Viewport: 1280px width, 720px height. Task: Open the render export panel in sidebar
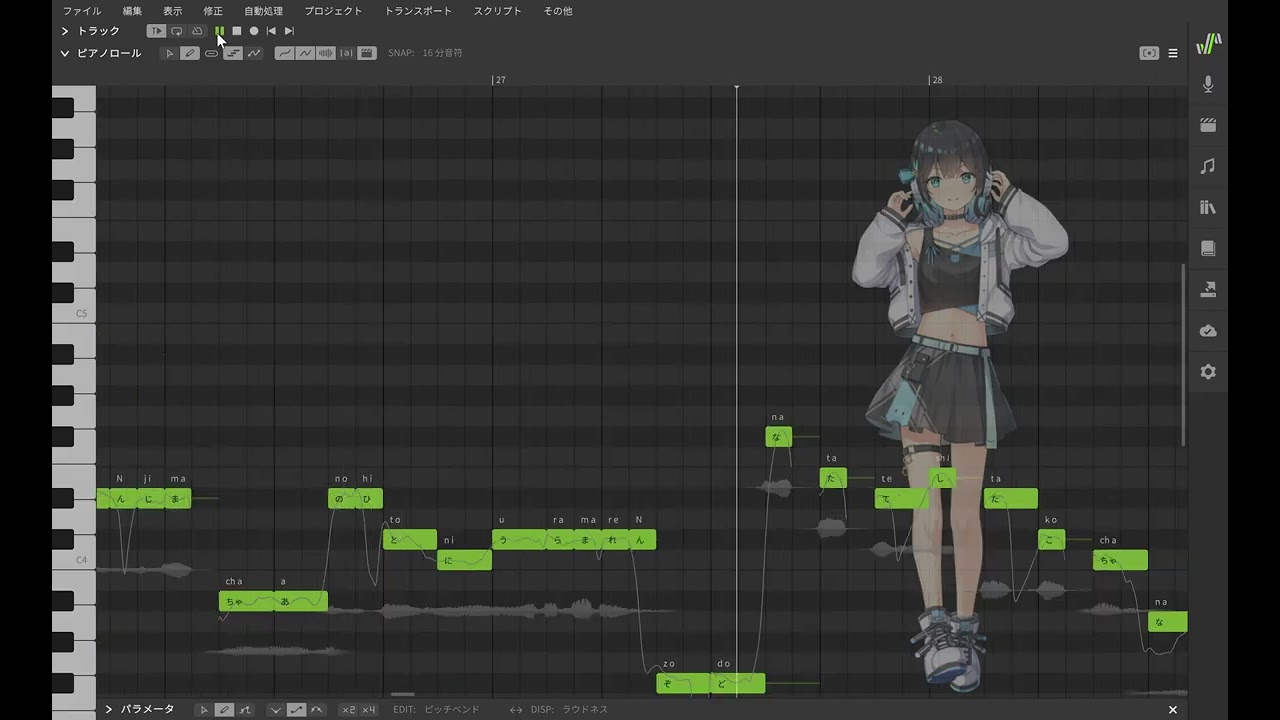tap(1208, 289)
